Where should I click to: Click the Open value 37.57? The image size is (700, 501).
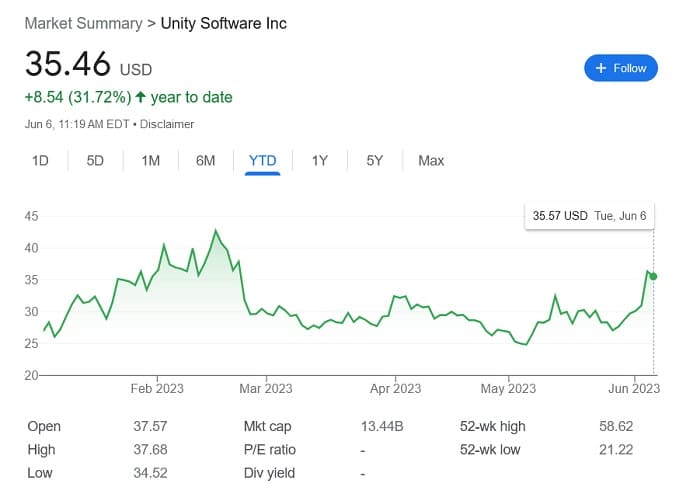pyautogui.click(x=150, y=426)
